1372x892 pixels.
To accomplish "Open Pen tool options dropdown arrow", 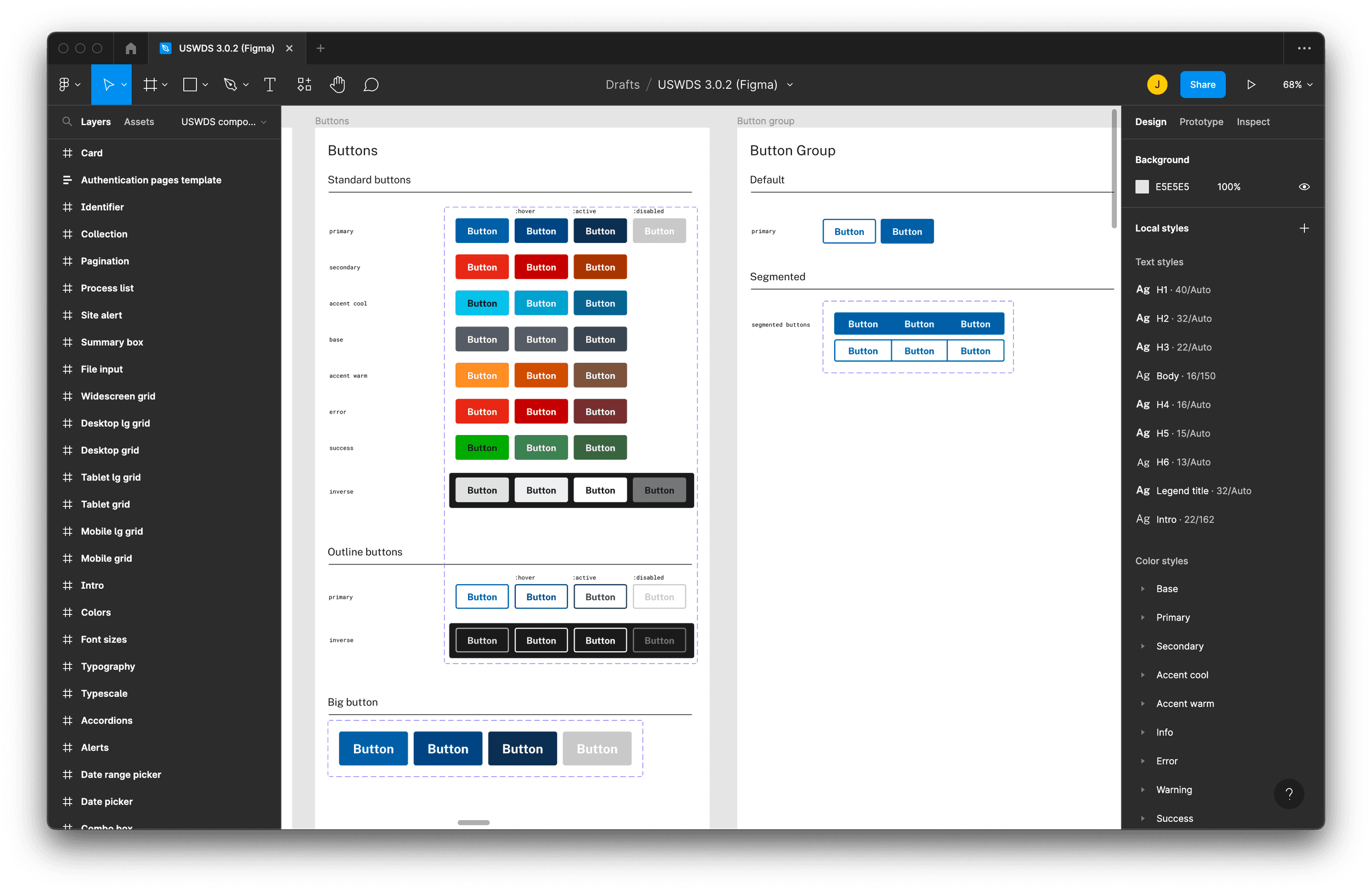I will click(245, 84).
